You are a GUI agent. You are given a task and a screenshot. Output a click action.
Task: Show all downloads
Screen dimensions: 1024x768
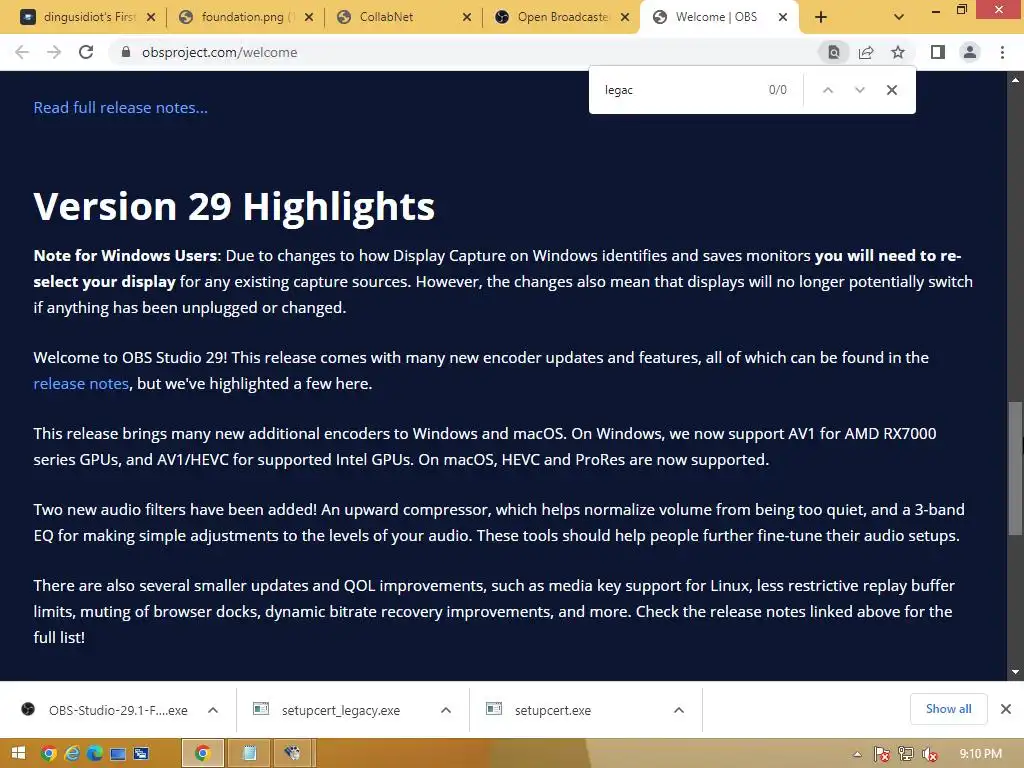pos(948,709)
